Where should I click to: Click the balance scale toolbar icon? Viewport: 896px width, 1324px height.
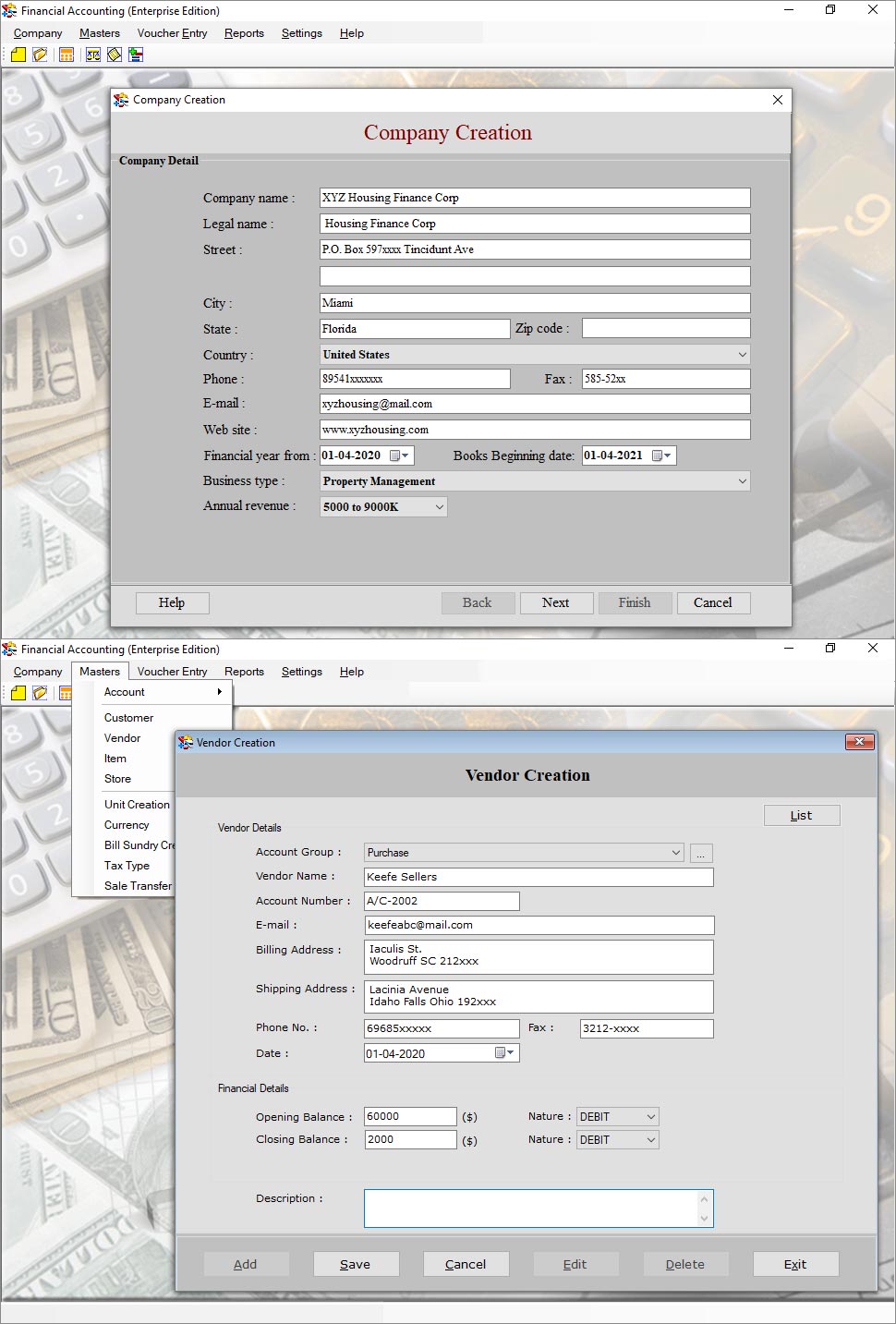tap(92, 54)
